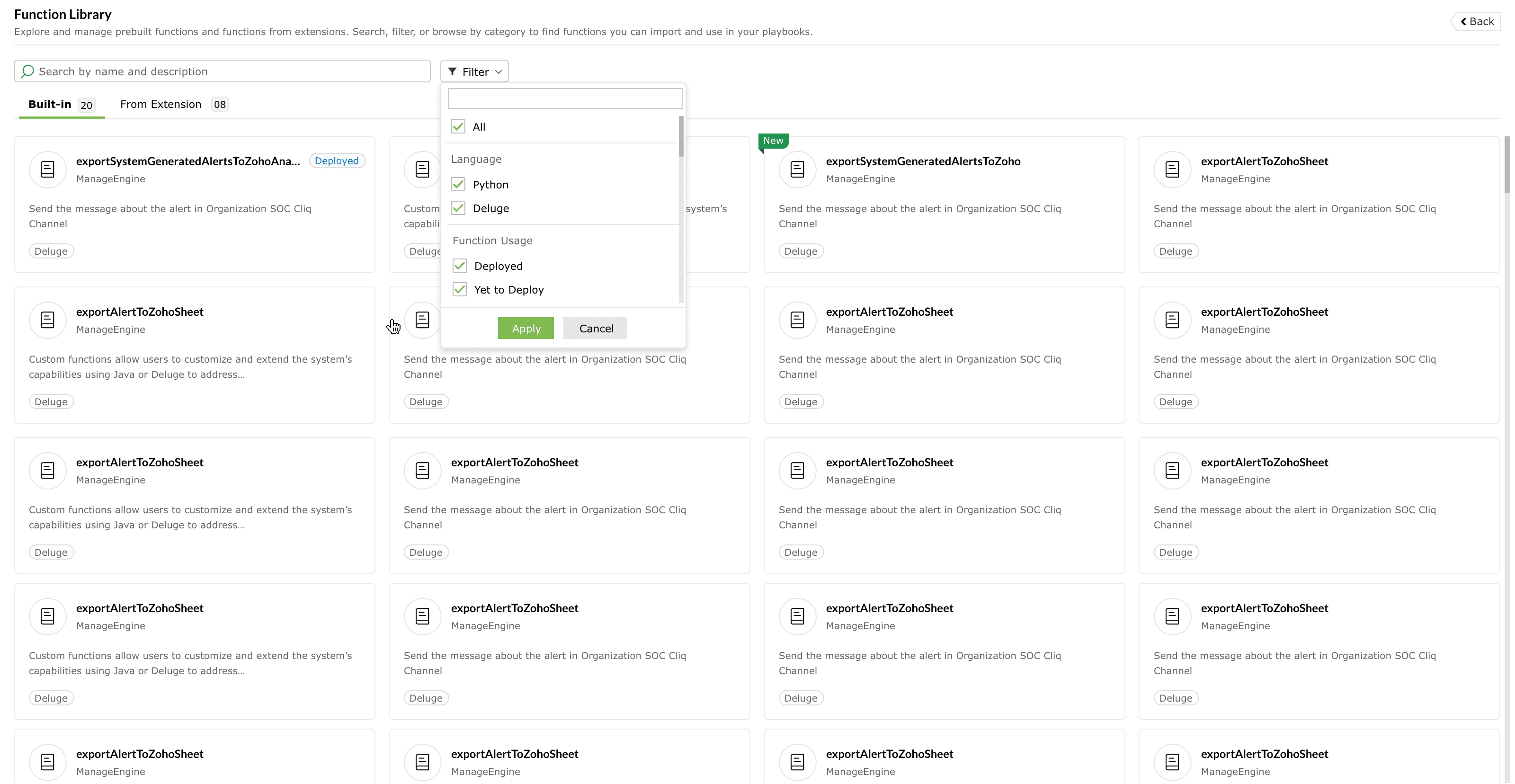1515x784 pixels.
Task: Switch to the Built-in tab
Action: pyautogui.click(x=61, y=105)
